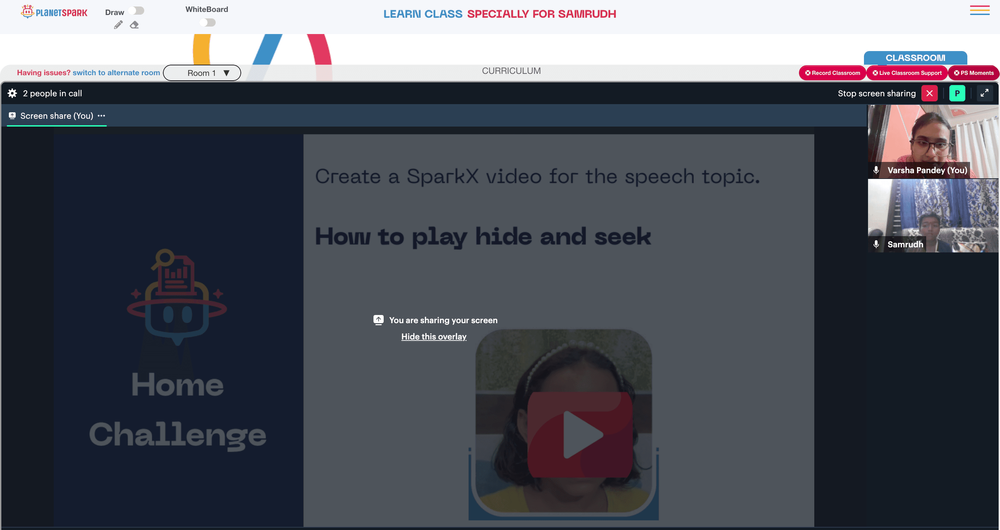Screen dimensions: 1000x530
Task: Click the Home Challenge robot icon
Action: [177, 298]
